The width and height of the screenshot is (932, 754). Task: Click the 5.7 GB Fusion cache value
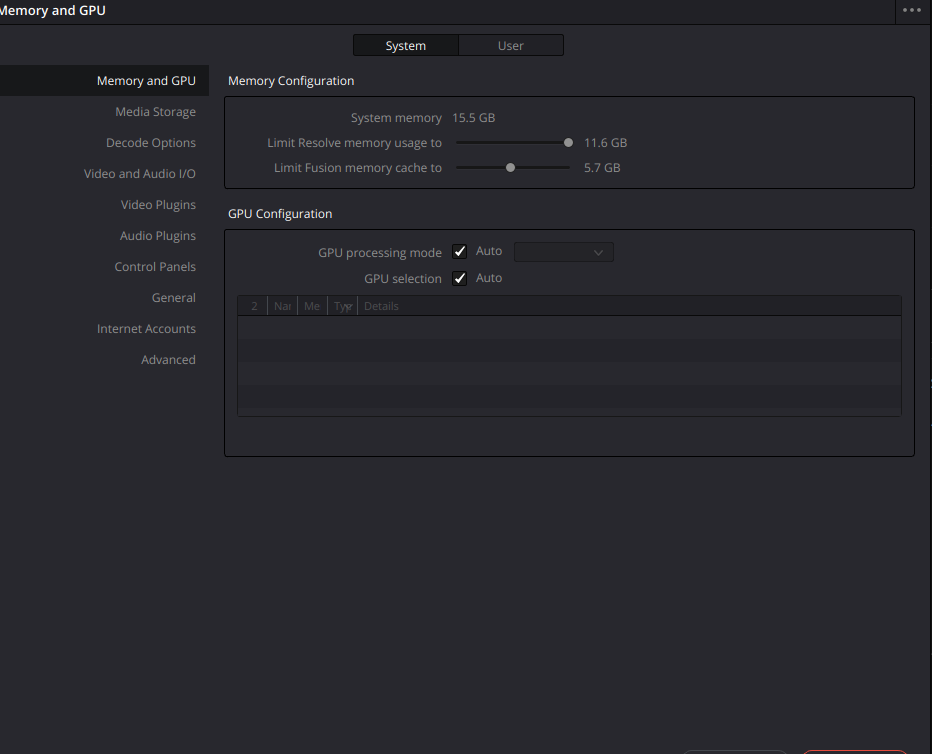(x=602, y=168)
